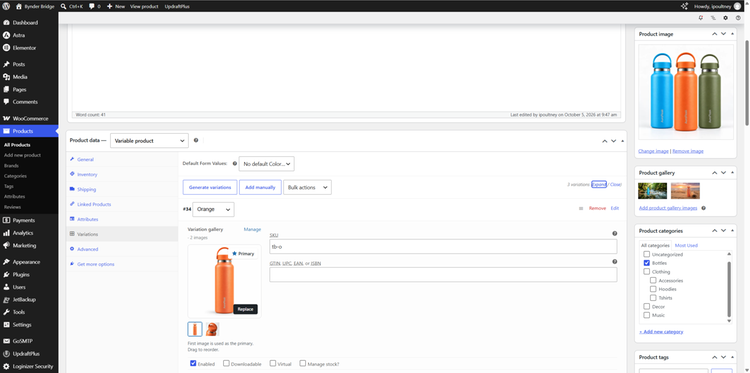Check the Decor category
The image size is (750, 373).
click(x=646, y=307)
